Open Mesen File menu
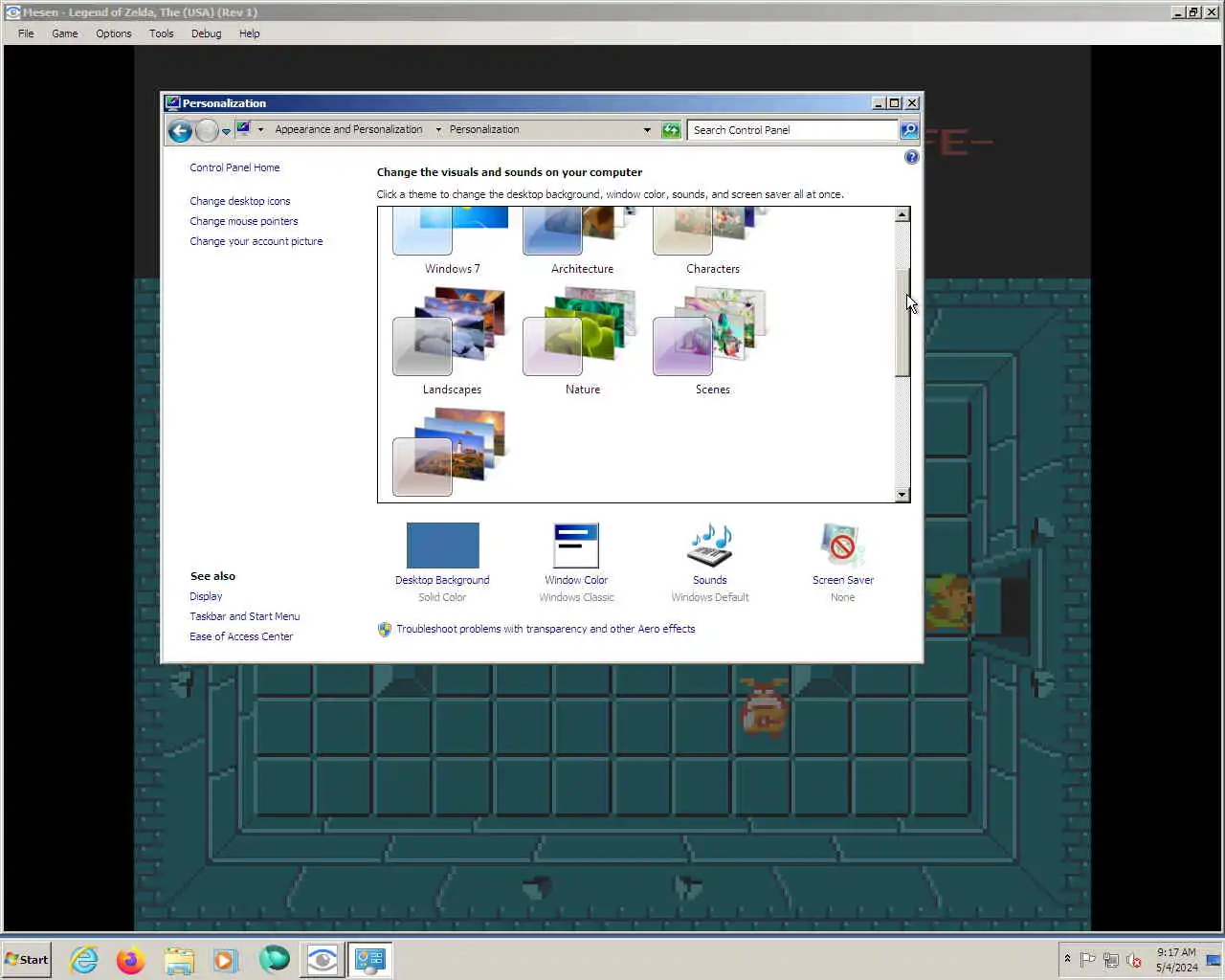Screen dimensions: 1225x980 [26, 33]
